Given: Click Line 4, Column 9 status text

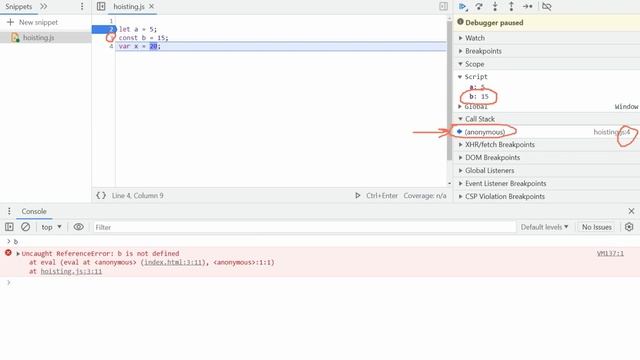Looking at the screenshot, I should coord(138,196).
